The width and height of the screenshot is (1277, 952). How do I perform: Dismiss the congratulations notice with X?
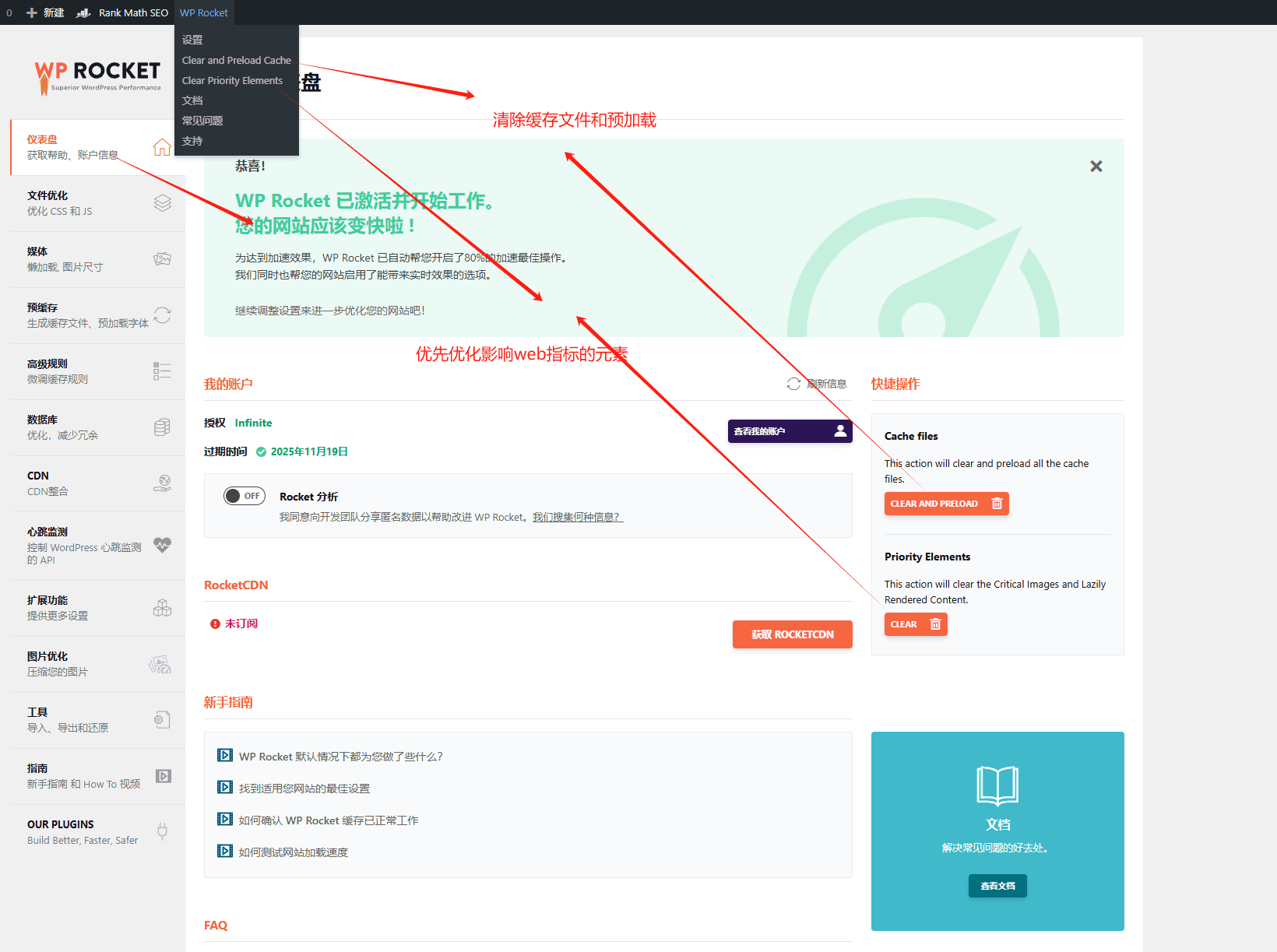[1096, 166]
